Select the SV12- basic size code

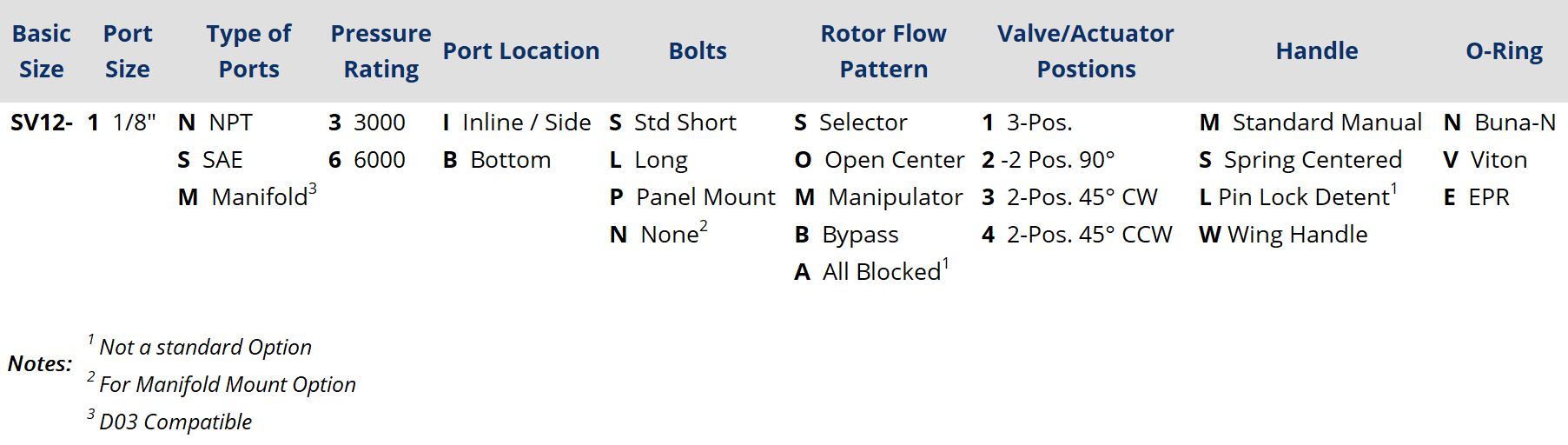[x=41, y=123]
